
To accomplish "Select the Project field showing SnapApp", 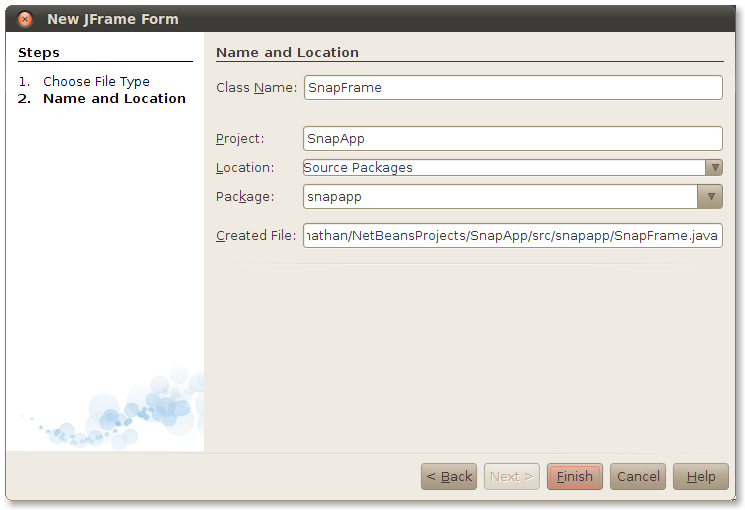I will 512,139.
